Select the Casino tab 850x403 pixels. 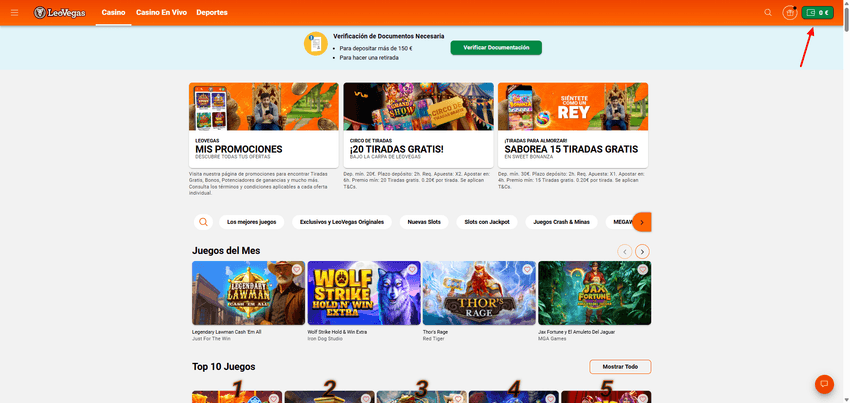(x=113, y=12)
